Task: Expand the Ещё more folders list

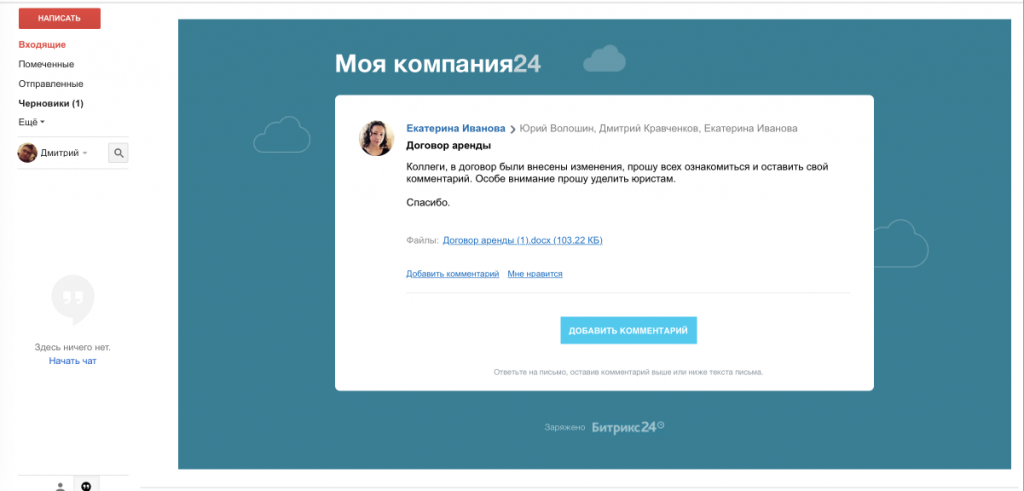Action: 31,122
